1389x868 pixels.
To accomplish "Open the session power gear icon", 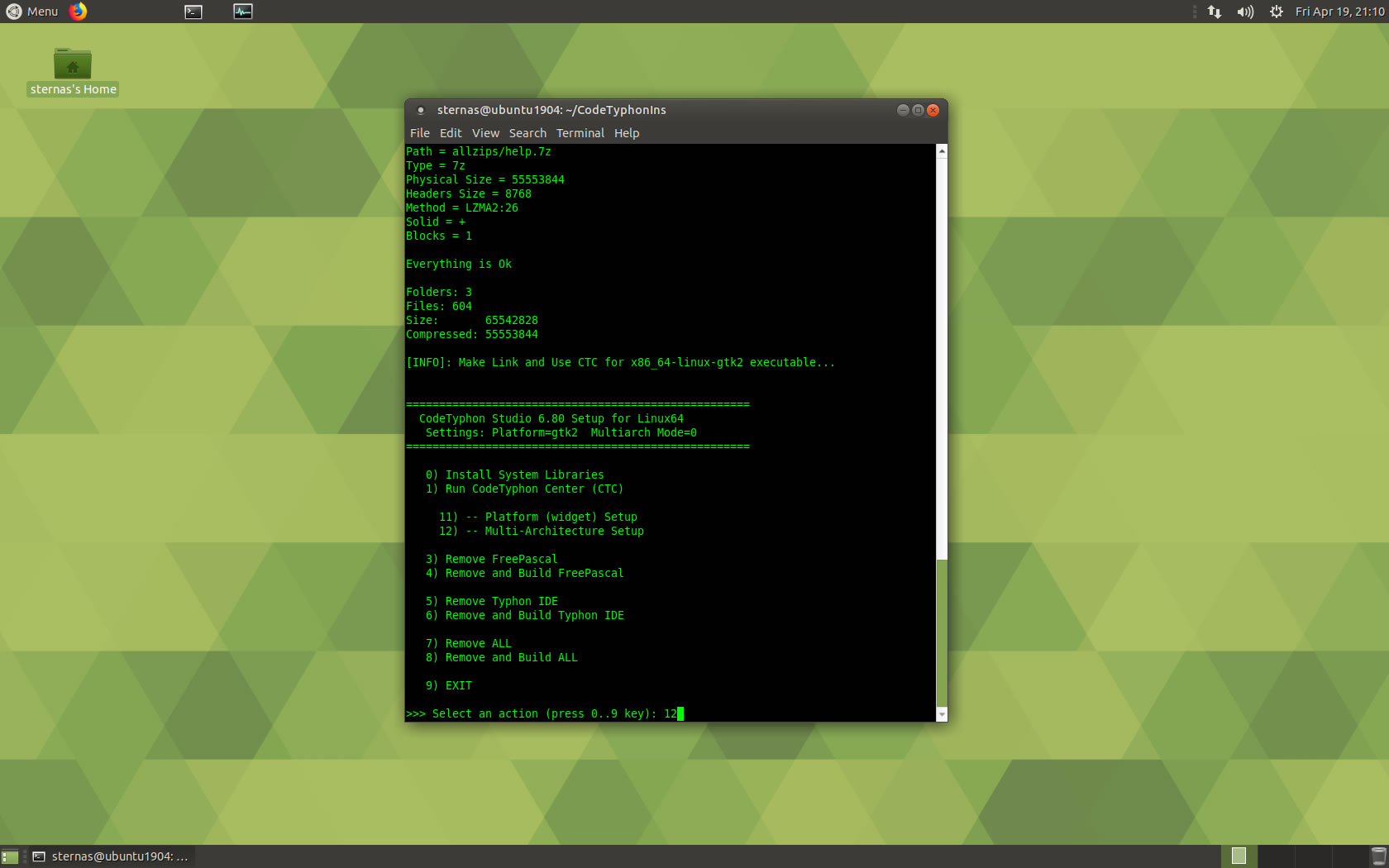I will (1277, 12).
